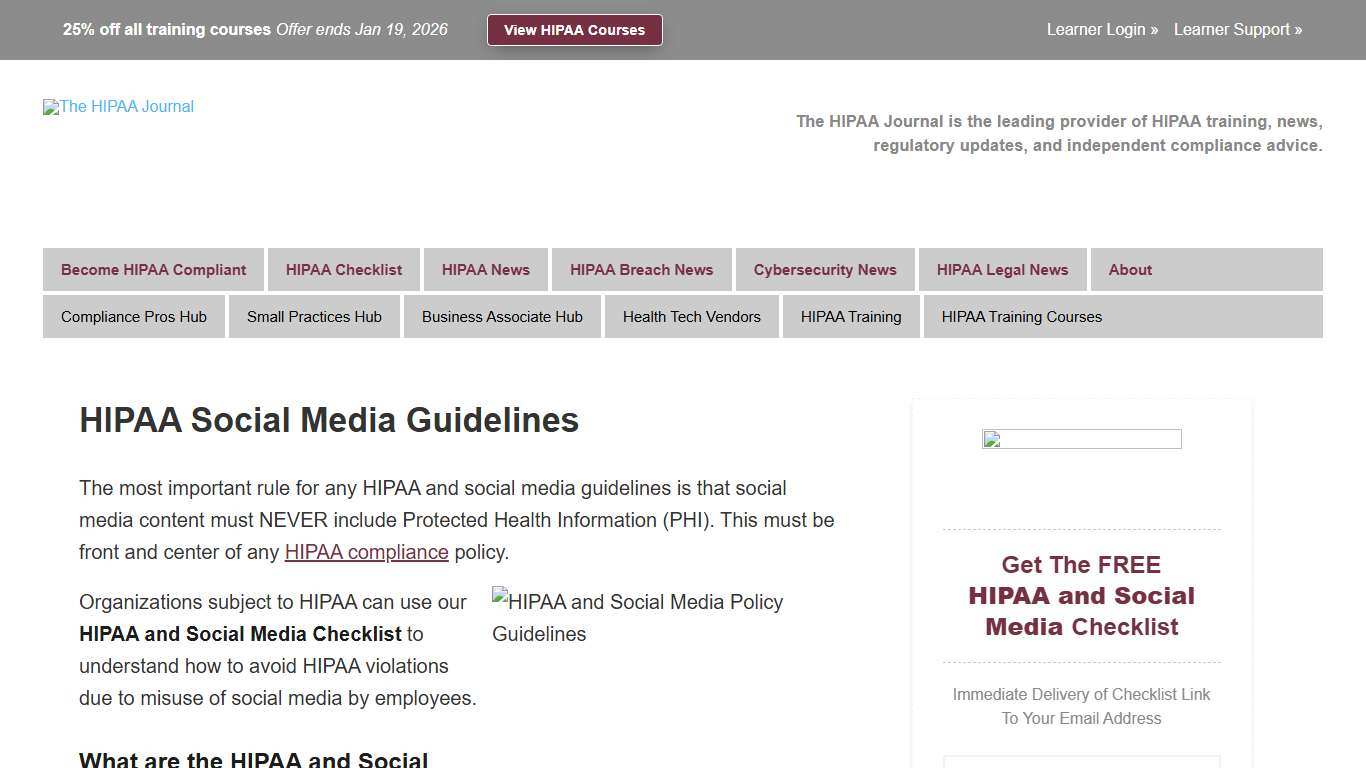Open the HIPAA Legal News section
This screenshot has width=1366, height=768.
[1002, 269]
